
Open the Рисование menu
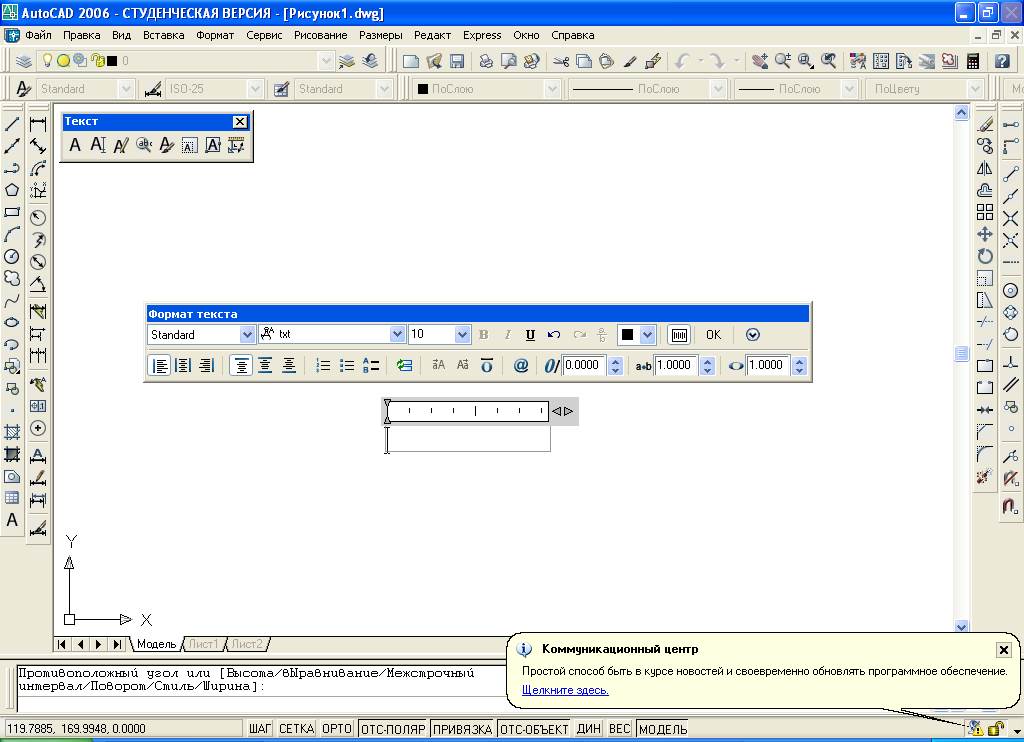(321, 35)
